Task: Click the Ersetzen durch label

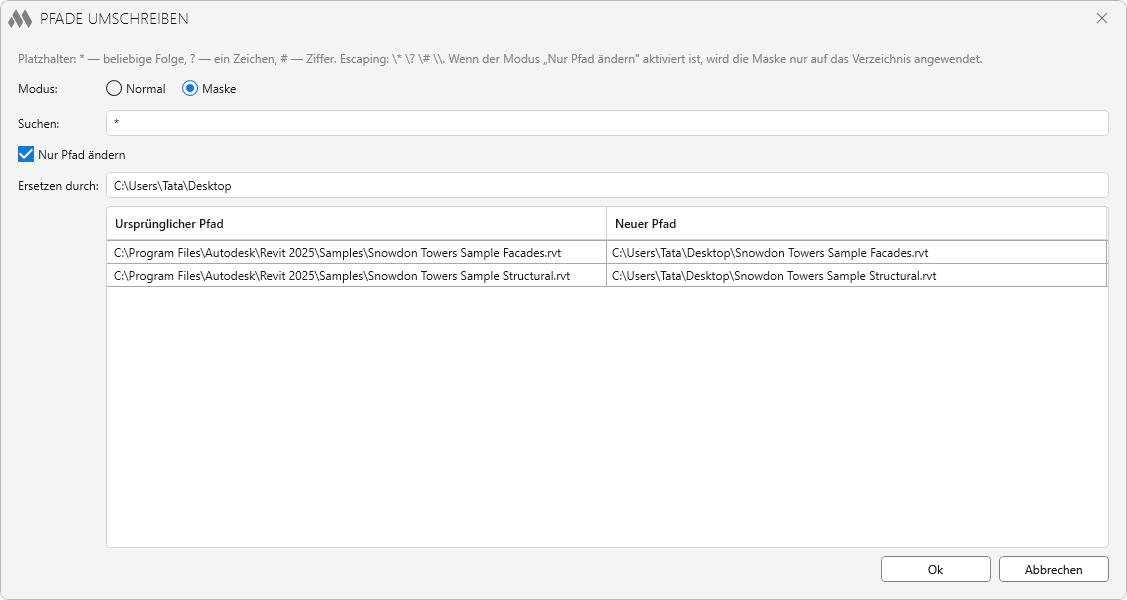Action: [58, 186]
